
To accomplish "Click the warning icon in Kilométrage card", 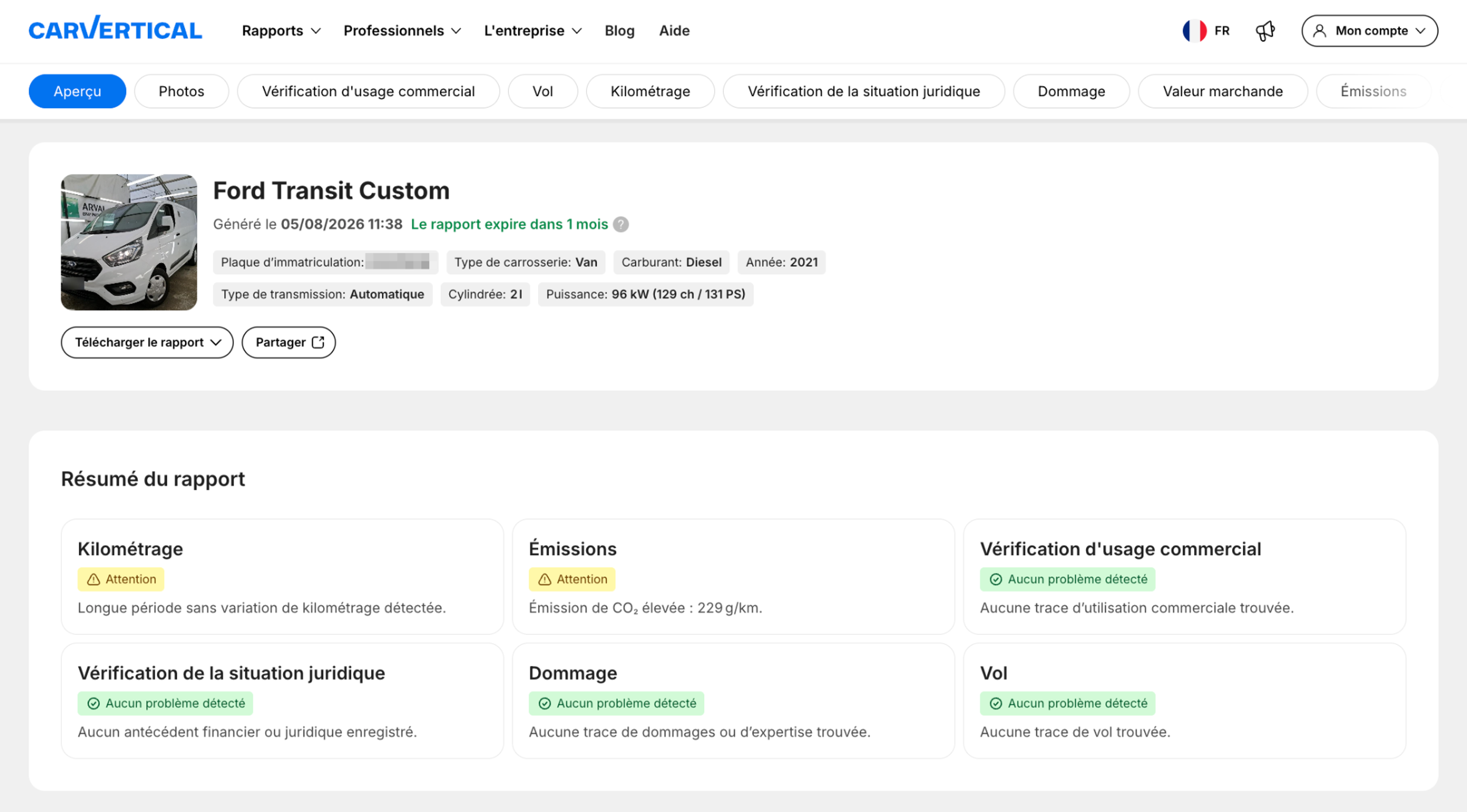I will 93,580.
